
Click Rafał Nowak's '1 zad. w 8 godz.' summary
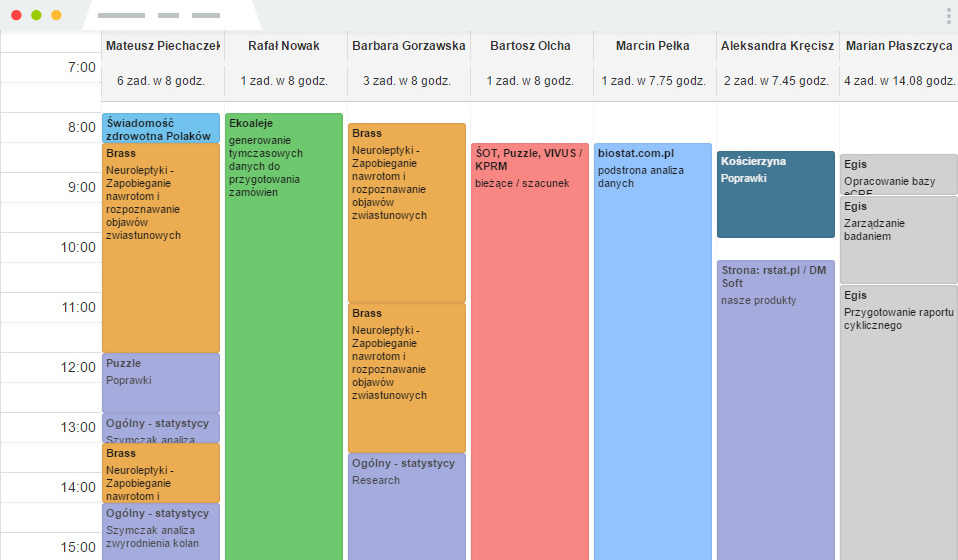coord(284,81)
